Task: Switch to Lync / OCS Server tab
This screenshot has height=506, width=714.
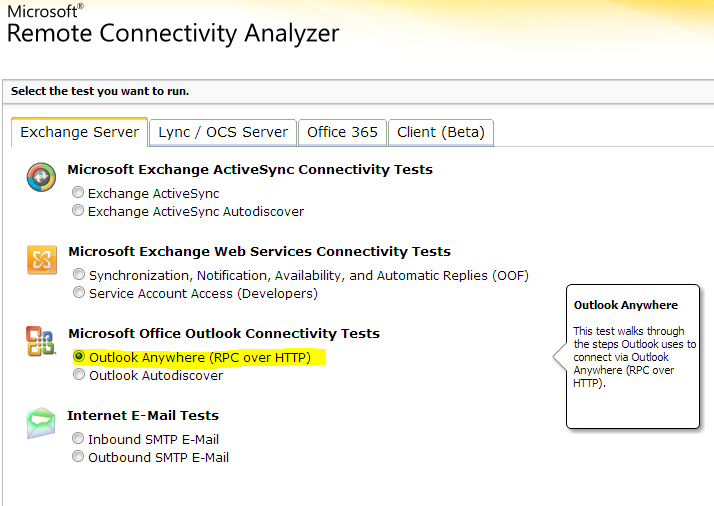Action: click(x=223, y=133)
